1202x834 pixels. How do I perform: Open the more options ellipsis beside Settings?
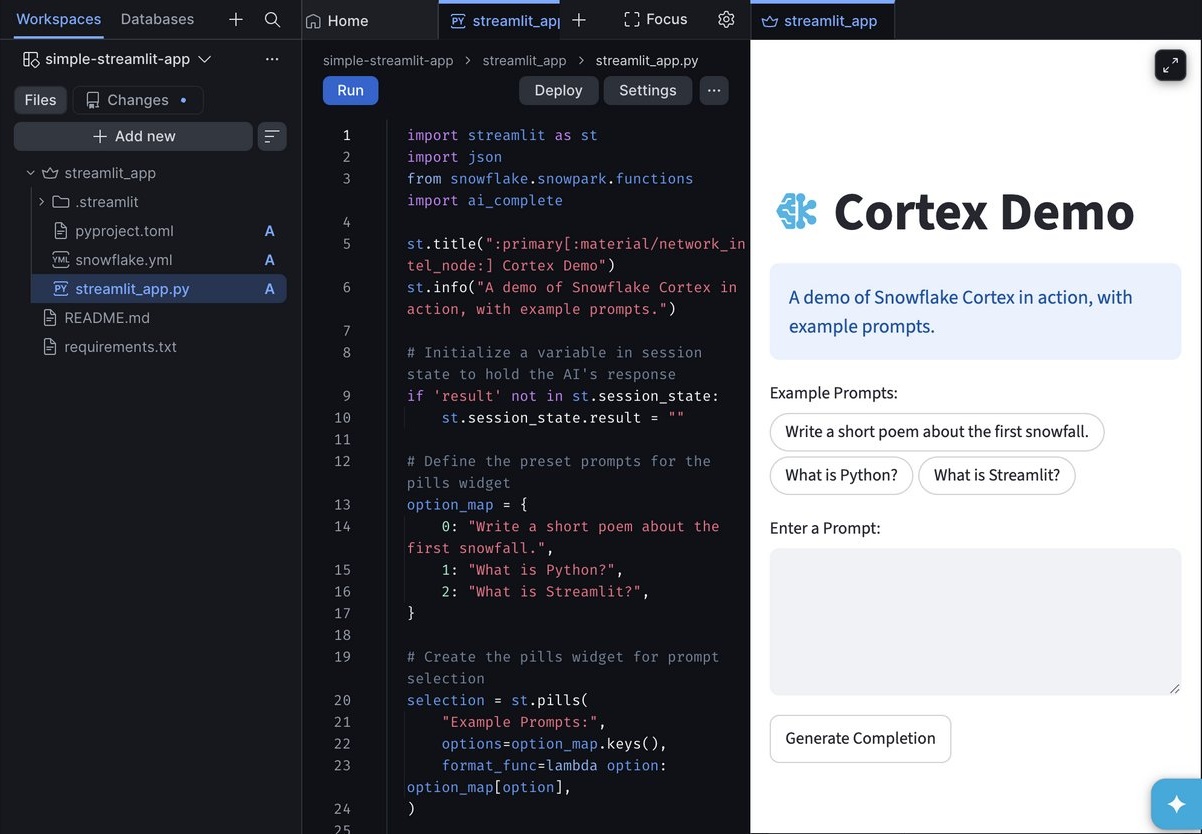[714, 90]
